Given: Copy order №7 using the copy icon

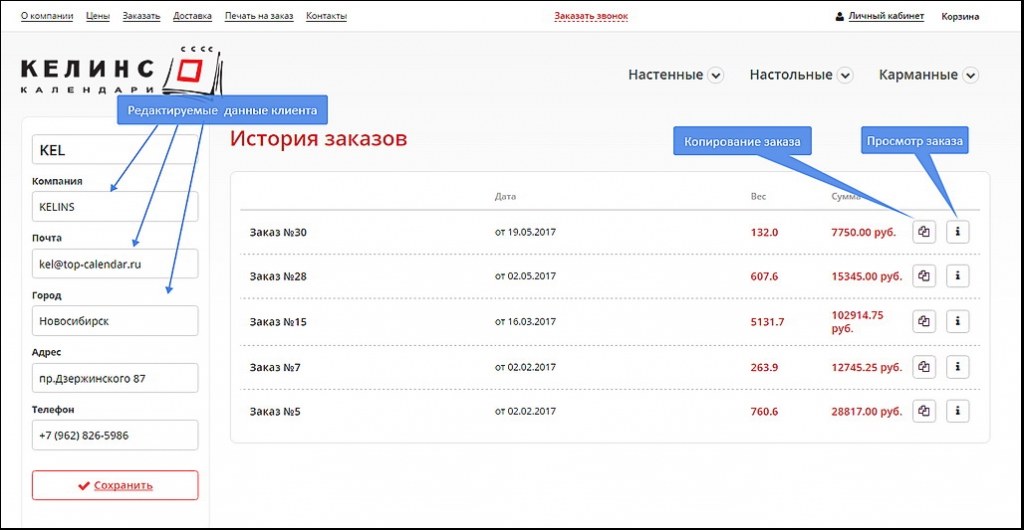Looking at the screenshot, I should [924, 367].
